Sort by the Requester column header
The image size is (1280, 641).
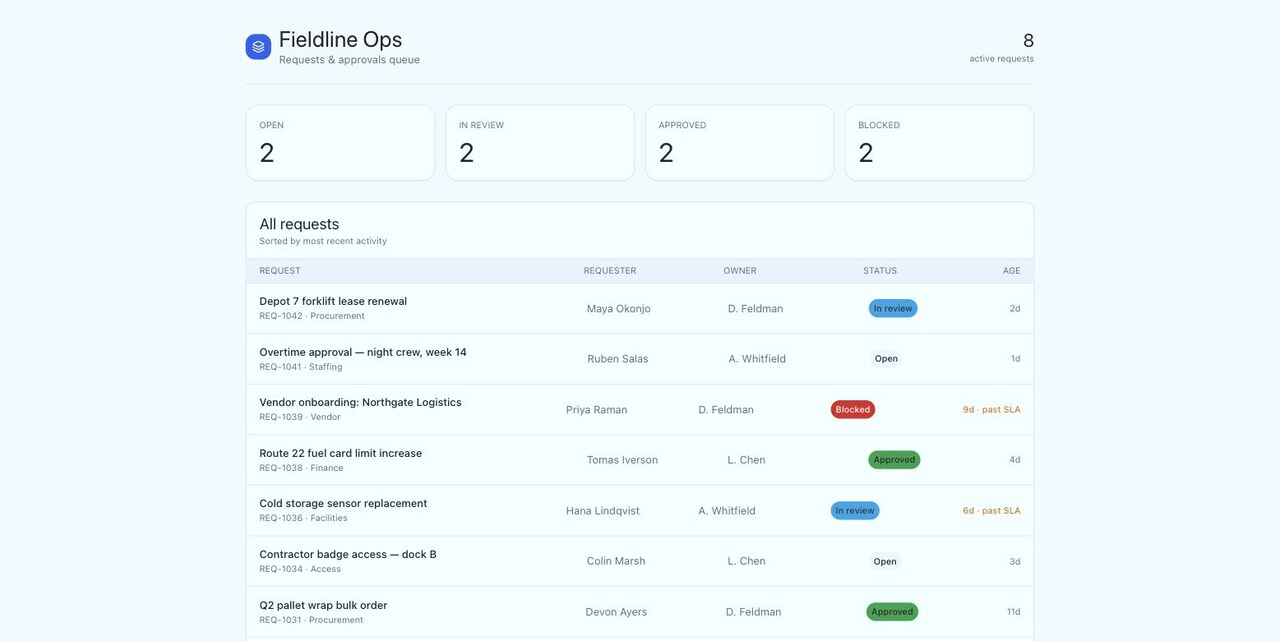(x=610, y=271)
